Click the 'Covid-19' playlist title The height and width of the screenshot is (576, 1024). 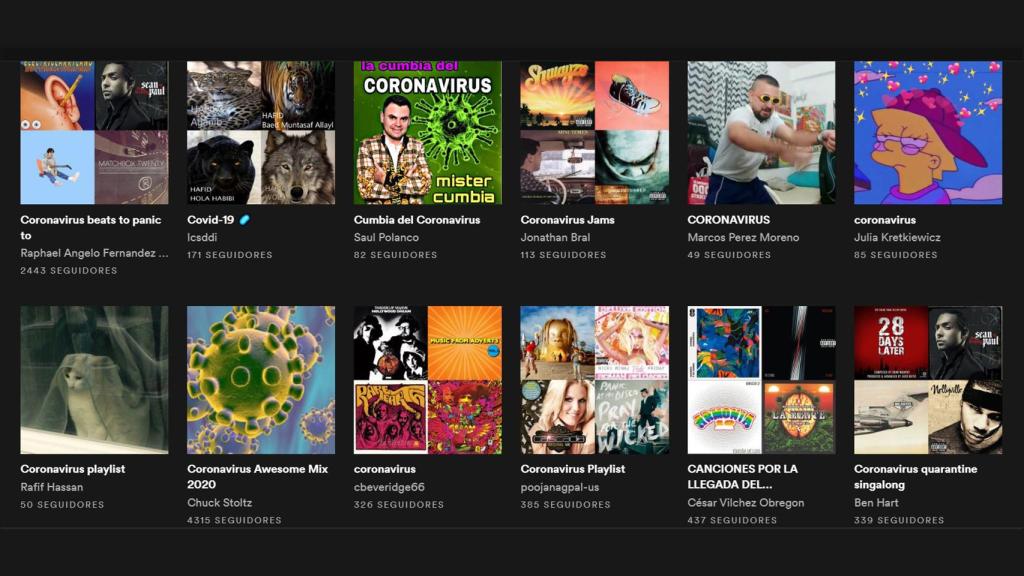pyautogui.click(x=210, y=220)
